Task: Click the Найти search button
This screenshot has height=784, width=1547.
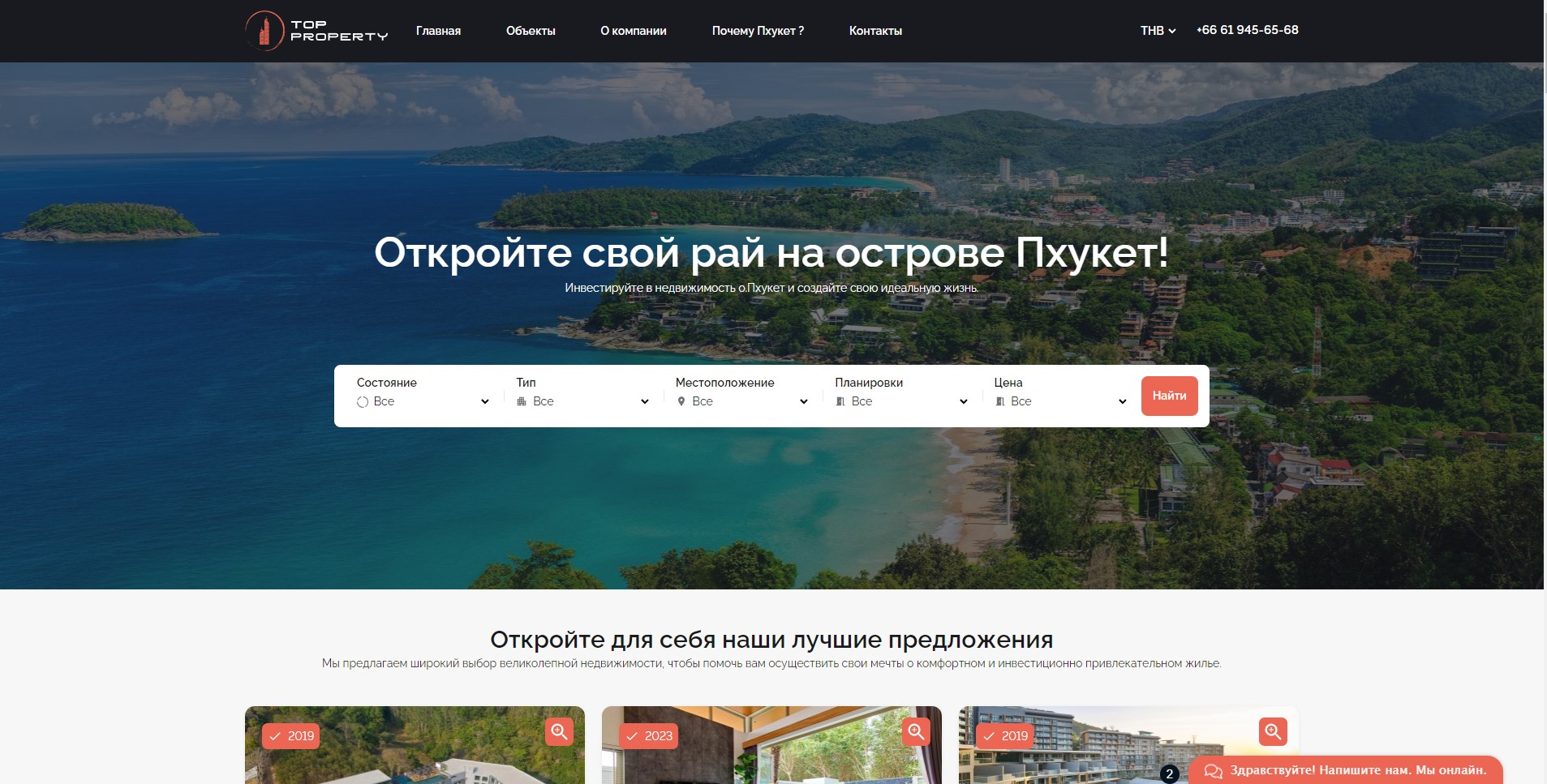Action: click(1169, 396)
